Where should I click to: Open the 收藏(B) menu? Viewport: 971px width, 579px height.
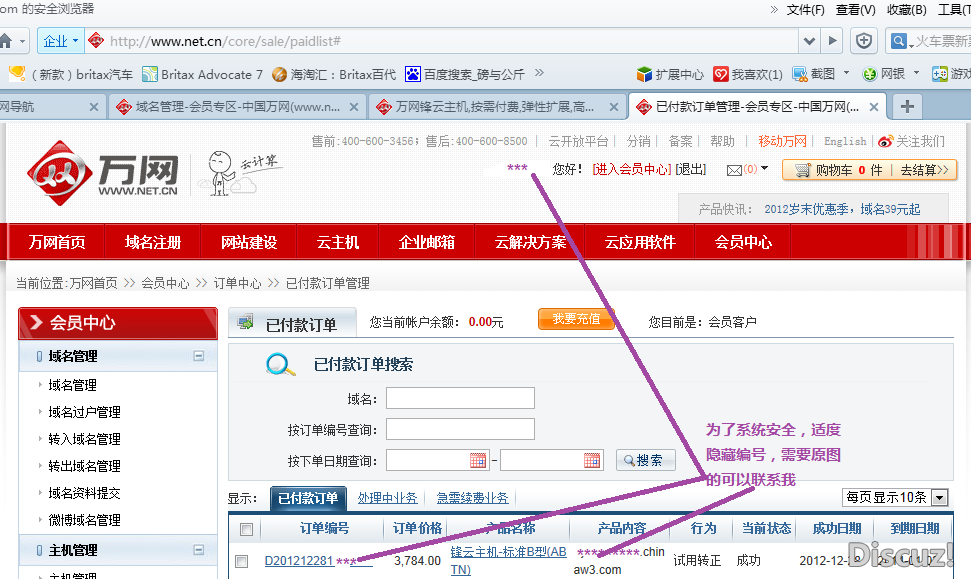[x=907, y=9]
